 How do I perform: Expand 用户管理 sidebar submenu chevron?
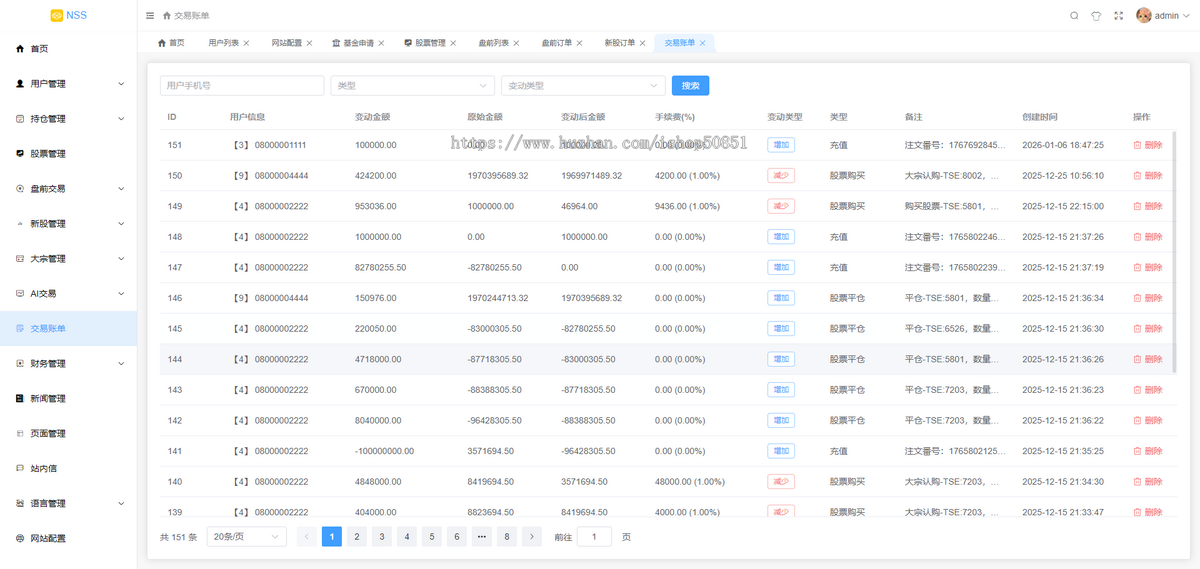(121, 84)
